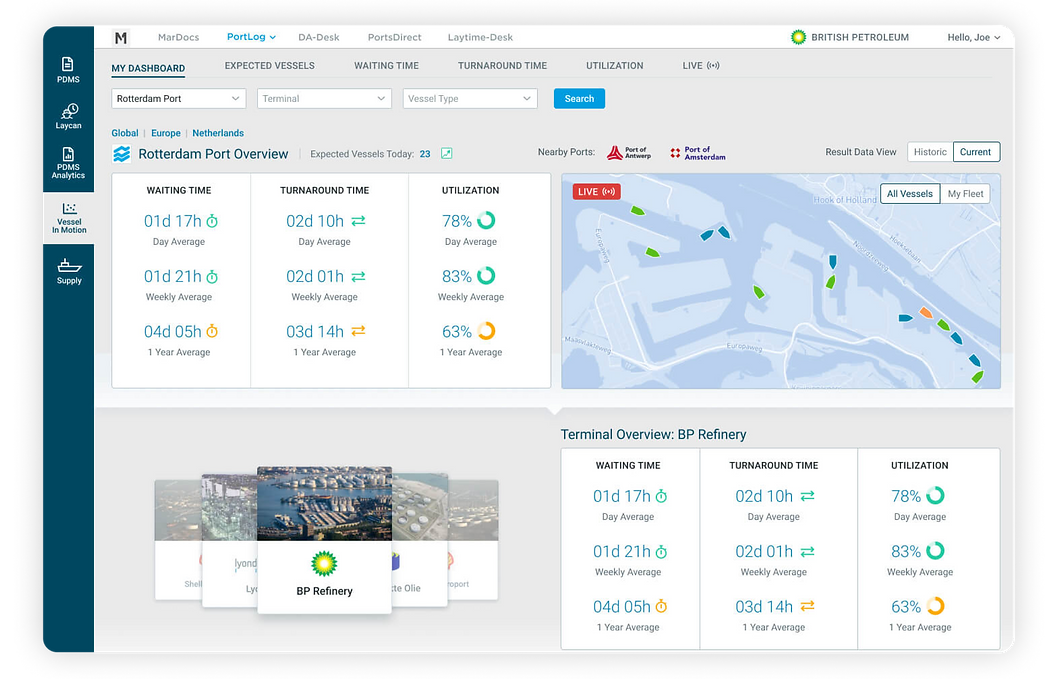Image resolution: width=1054 pixels, height=679 pixels.
Task: Click orange arrows beside port overview 03d 14h
Action: [x=358, y=331]
